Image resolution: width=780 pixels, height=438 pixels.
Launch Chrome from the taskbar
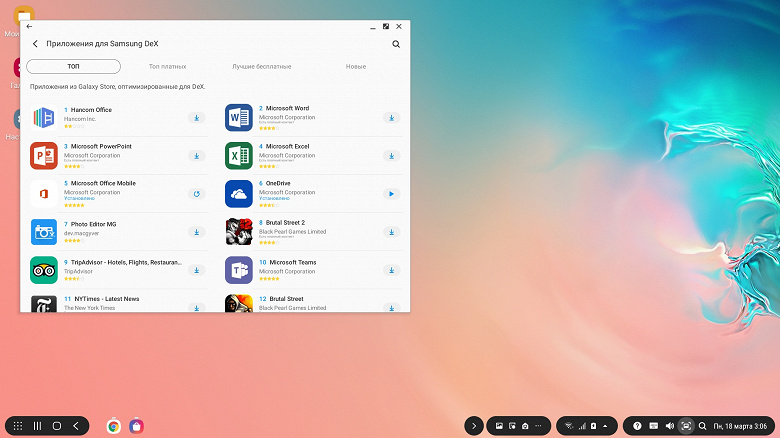tap(114, 426)
